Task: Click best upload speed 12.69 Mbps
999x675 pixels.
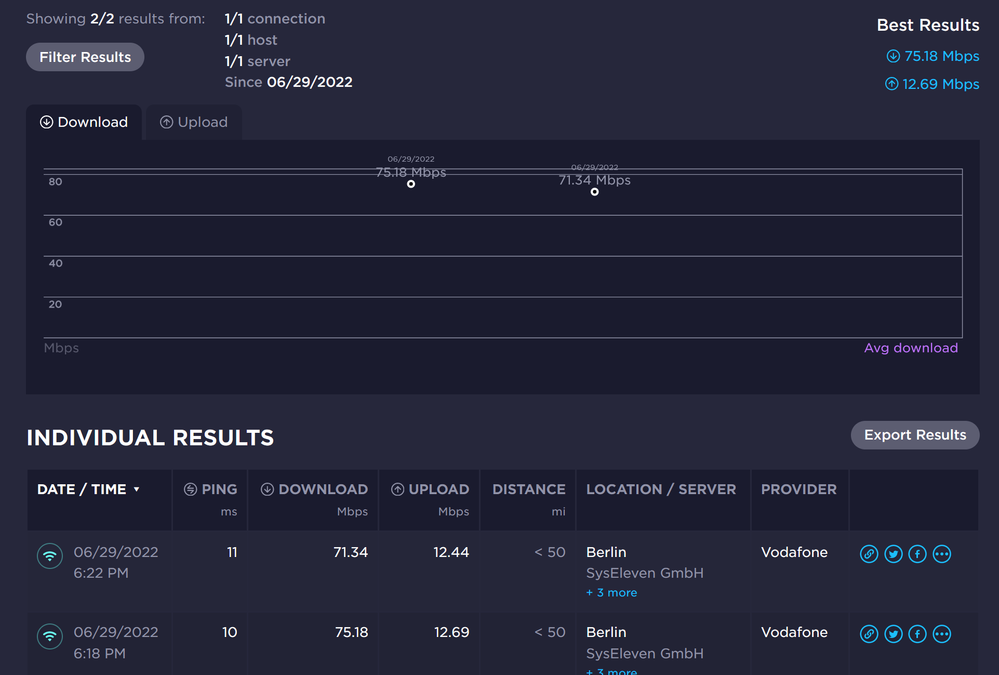Action: pos(932,84)
